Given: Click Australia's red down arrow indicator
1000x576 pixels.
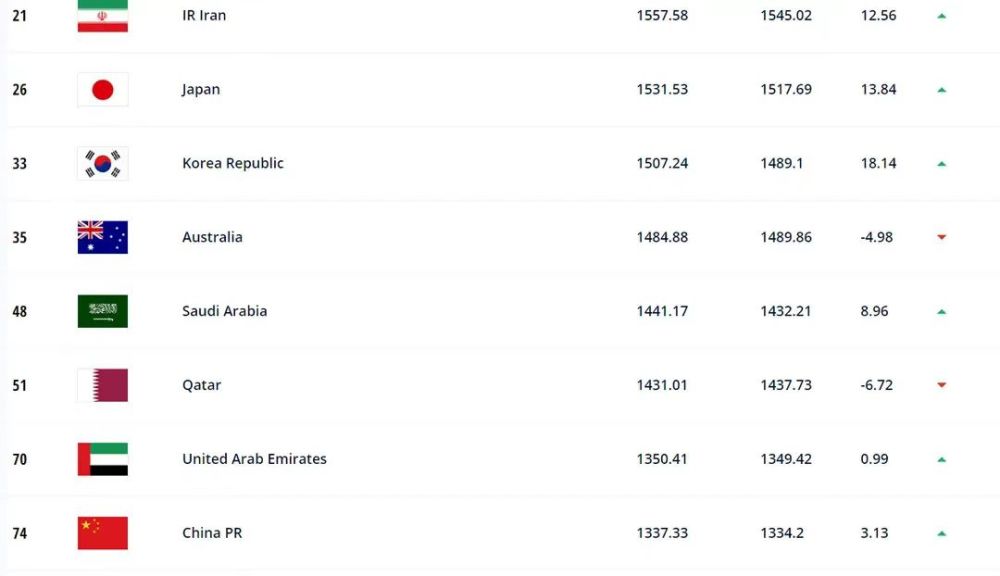Looking at the screenshot, I should (x=941, y=237).
